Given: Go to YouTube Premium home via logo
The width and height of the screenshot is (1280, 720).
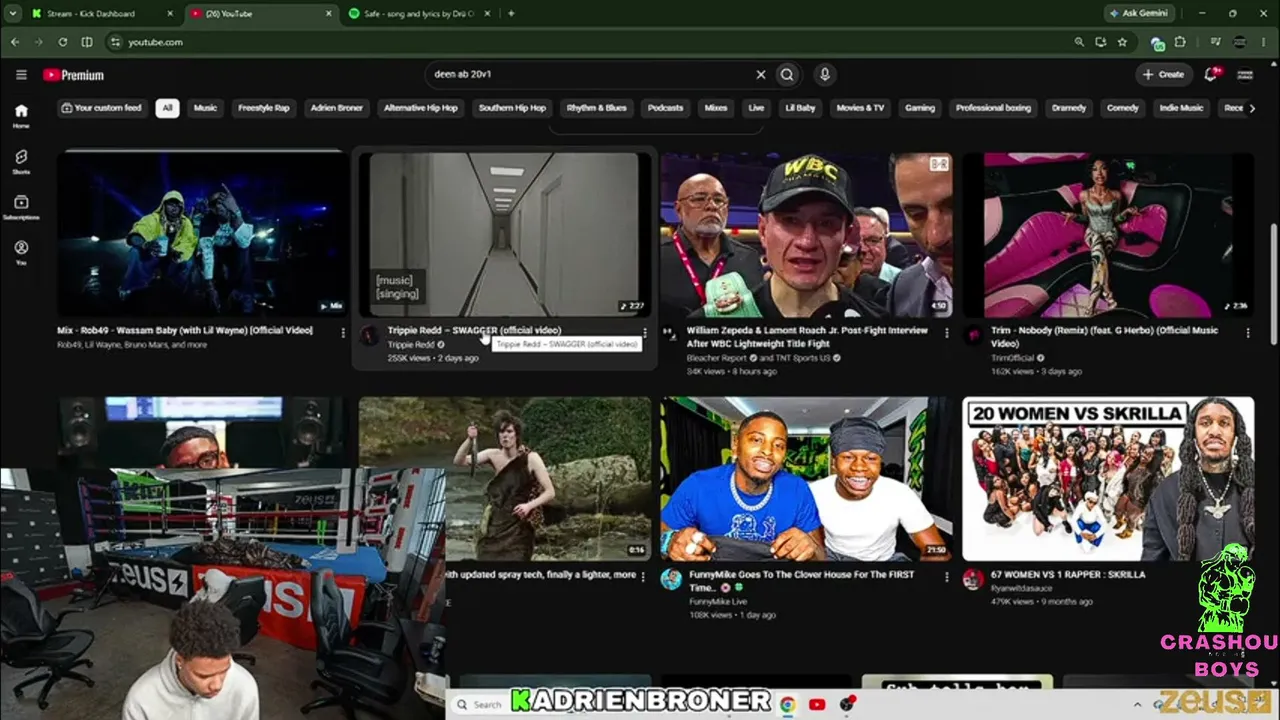Looking at the screenshot, I should click(73, 75).
